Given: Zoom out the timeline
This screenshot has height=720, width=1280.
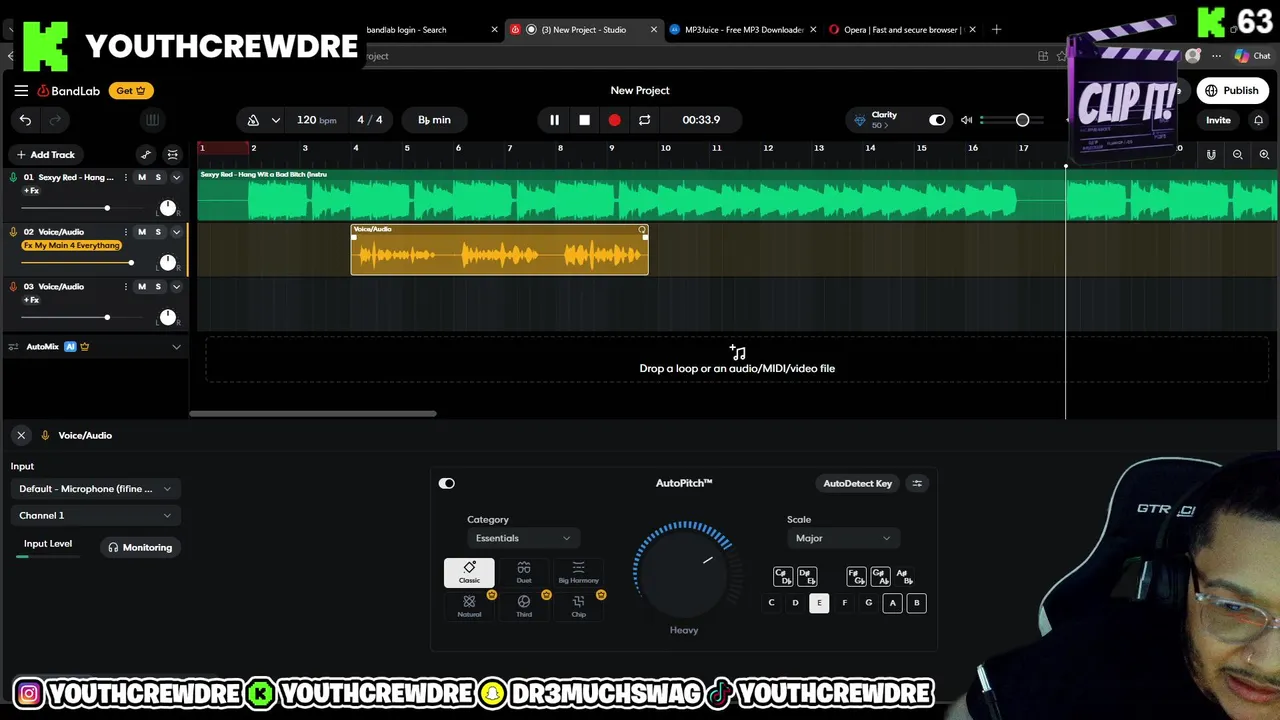Looking at the screenshot, I should pos(1237,155).
